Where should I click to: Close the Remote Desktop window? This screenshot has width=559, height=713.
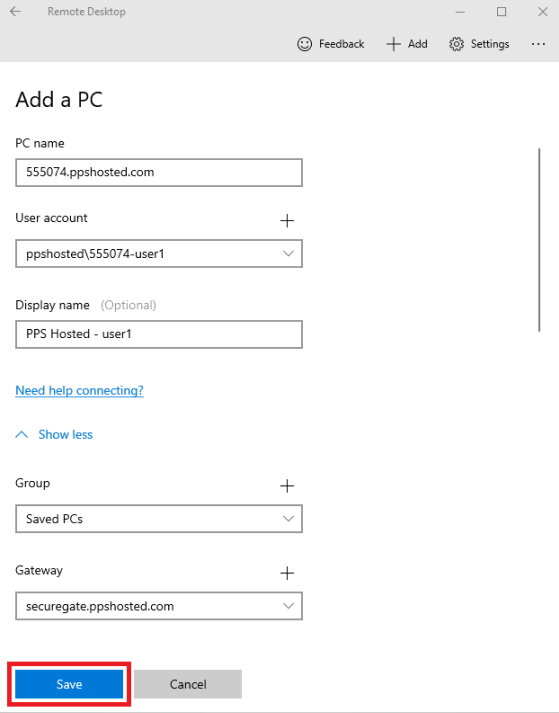tap(543, 12)
